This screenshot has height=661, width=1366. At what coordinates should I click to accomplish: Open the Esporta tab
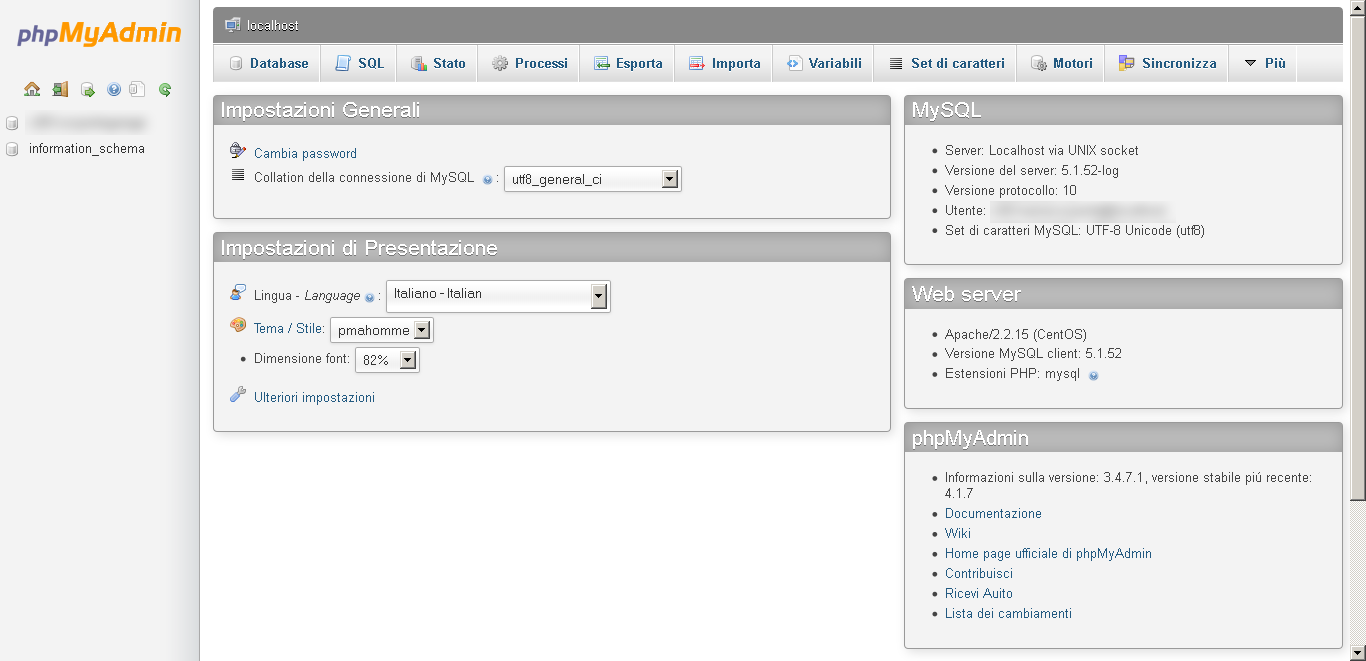pyautogui.click(x=627, y=63)
